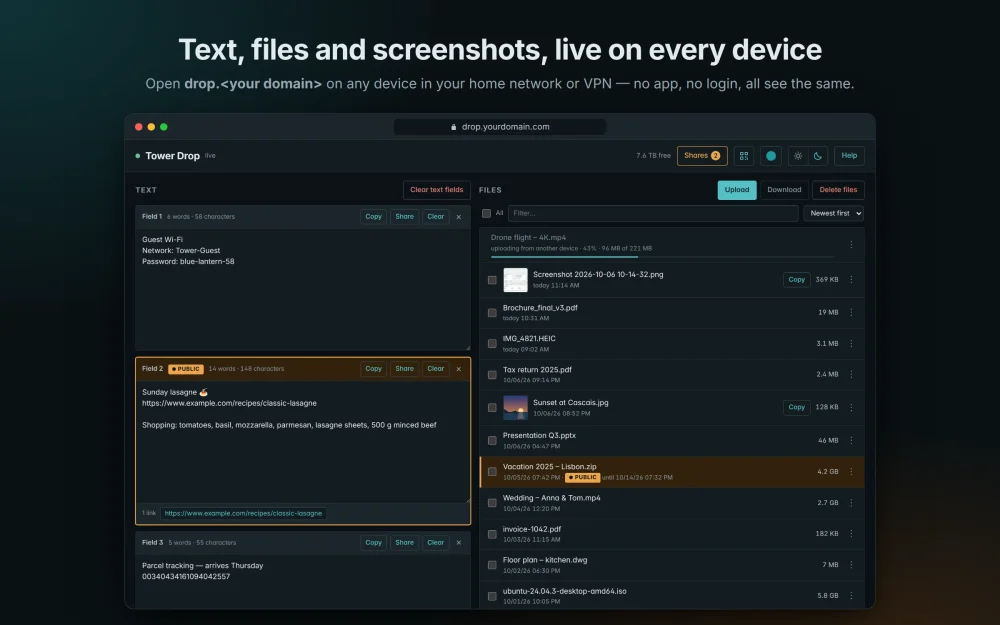Open more options for Vacation 2025 – Lisbon.zip

point(851,471)
